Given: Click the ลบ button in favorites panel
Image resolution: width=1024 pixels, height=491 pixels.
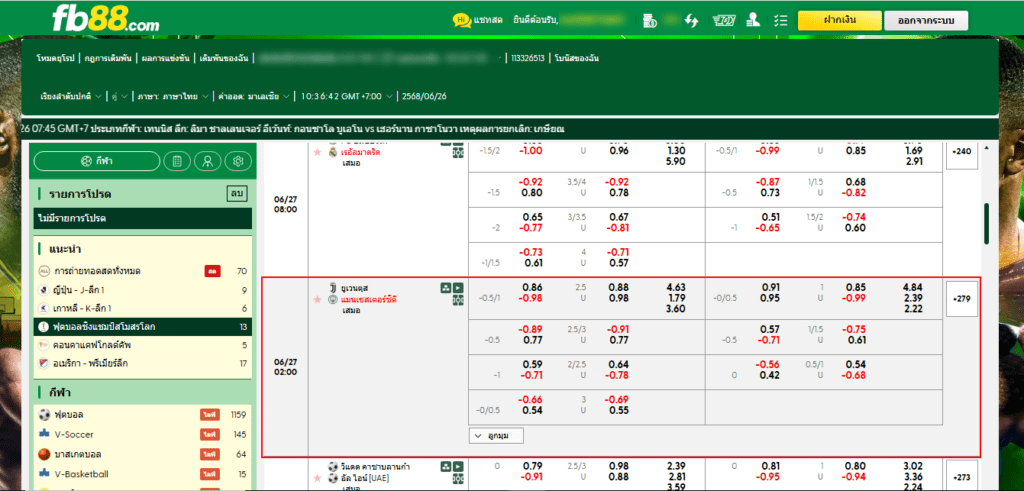Looking at the screenshot, I should pos(236,194).
